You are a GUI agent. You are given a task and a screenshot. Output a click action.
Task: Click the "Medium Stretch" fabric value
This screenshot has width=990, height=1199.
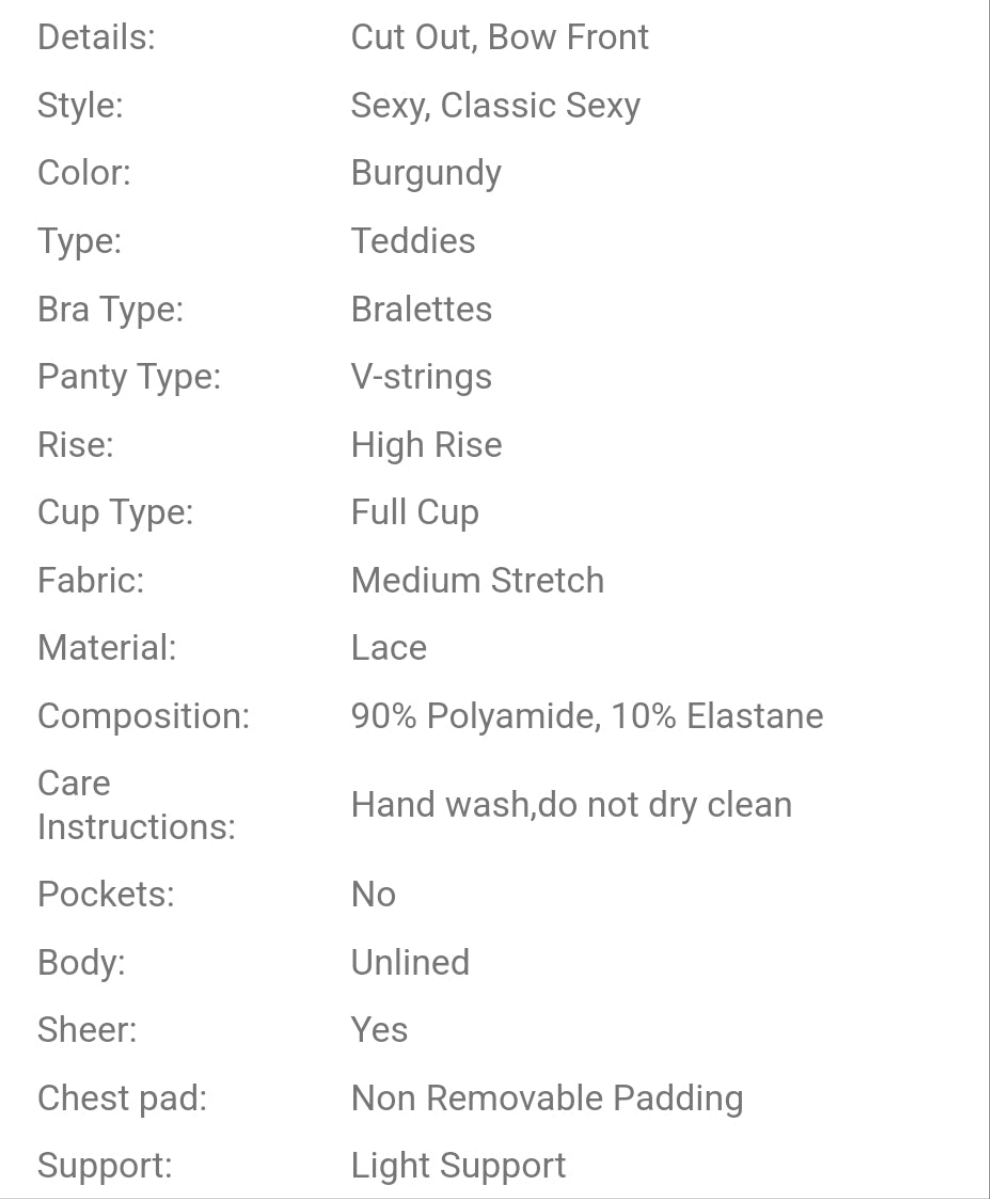(x=477, y=581)
